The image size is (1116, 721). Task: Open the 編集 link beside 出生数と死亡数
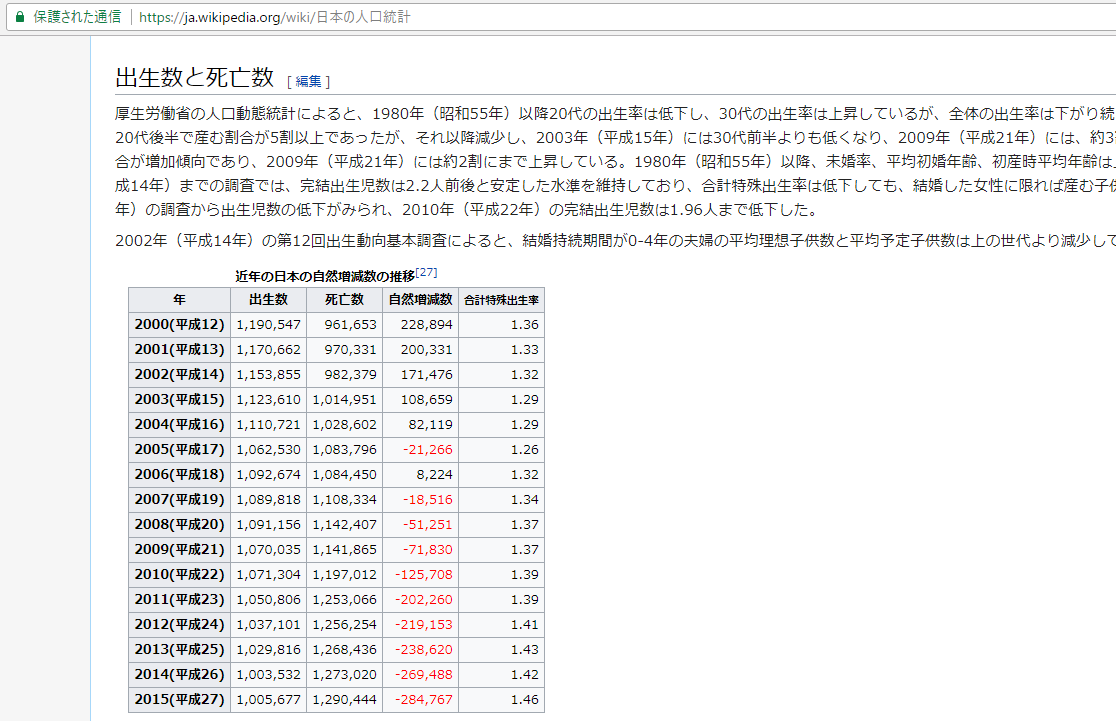tap(308, 81)
